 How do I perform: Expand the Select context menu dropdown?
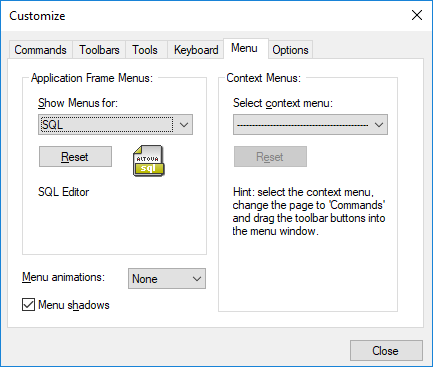coord(310,125)
